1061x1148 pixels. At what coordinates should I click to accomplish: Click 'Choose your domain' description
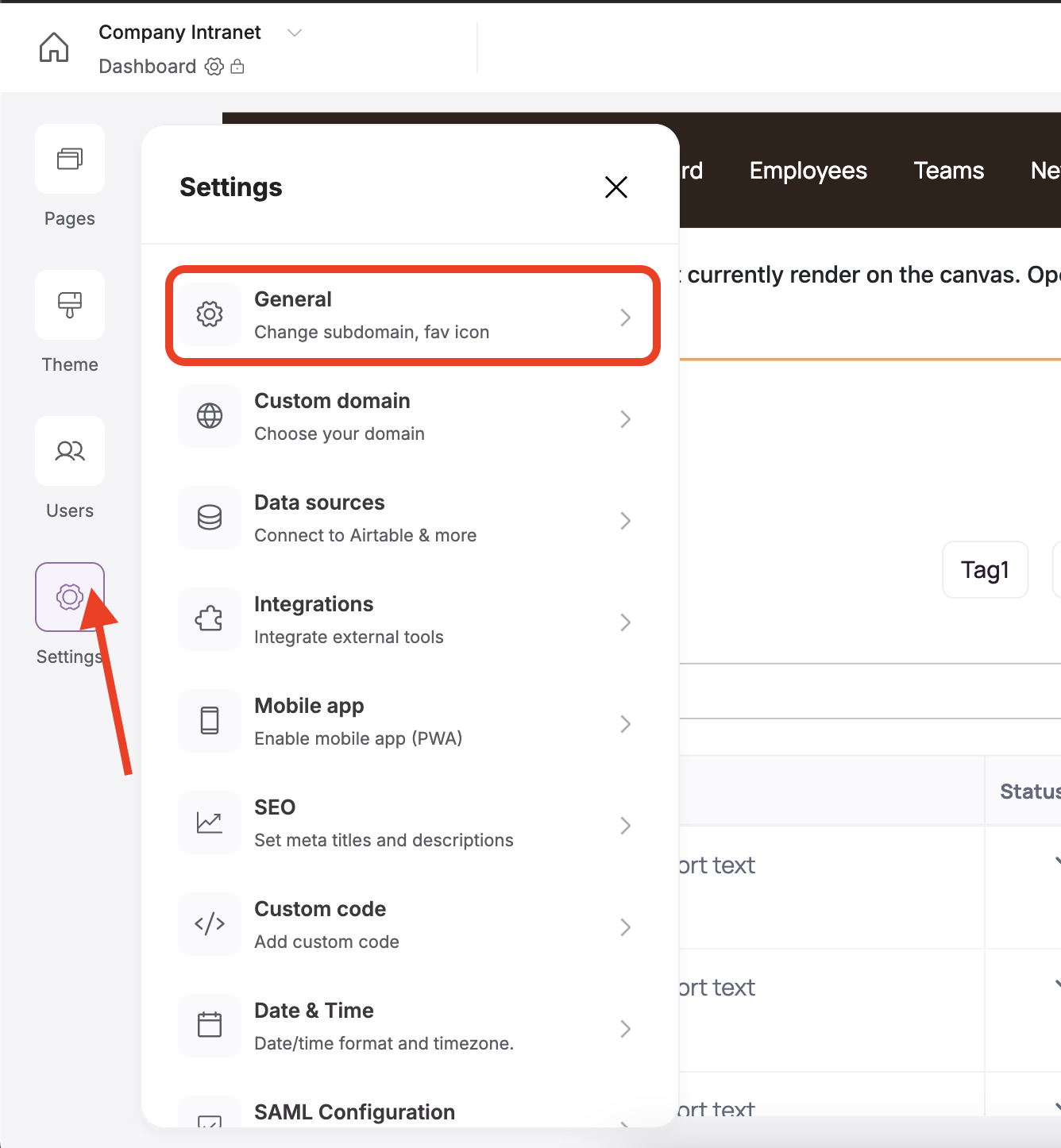339,433
